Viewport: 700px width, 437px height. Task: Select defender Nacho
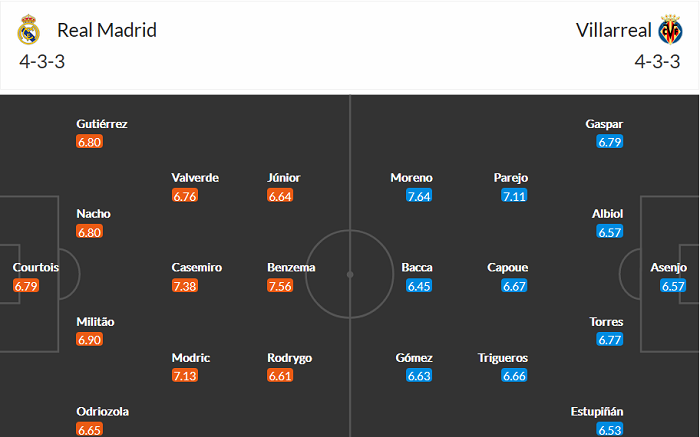click(93, 214)
